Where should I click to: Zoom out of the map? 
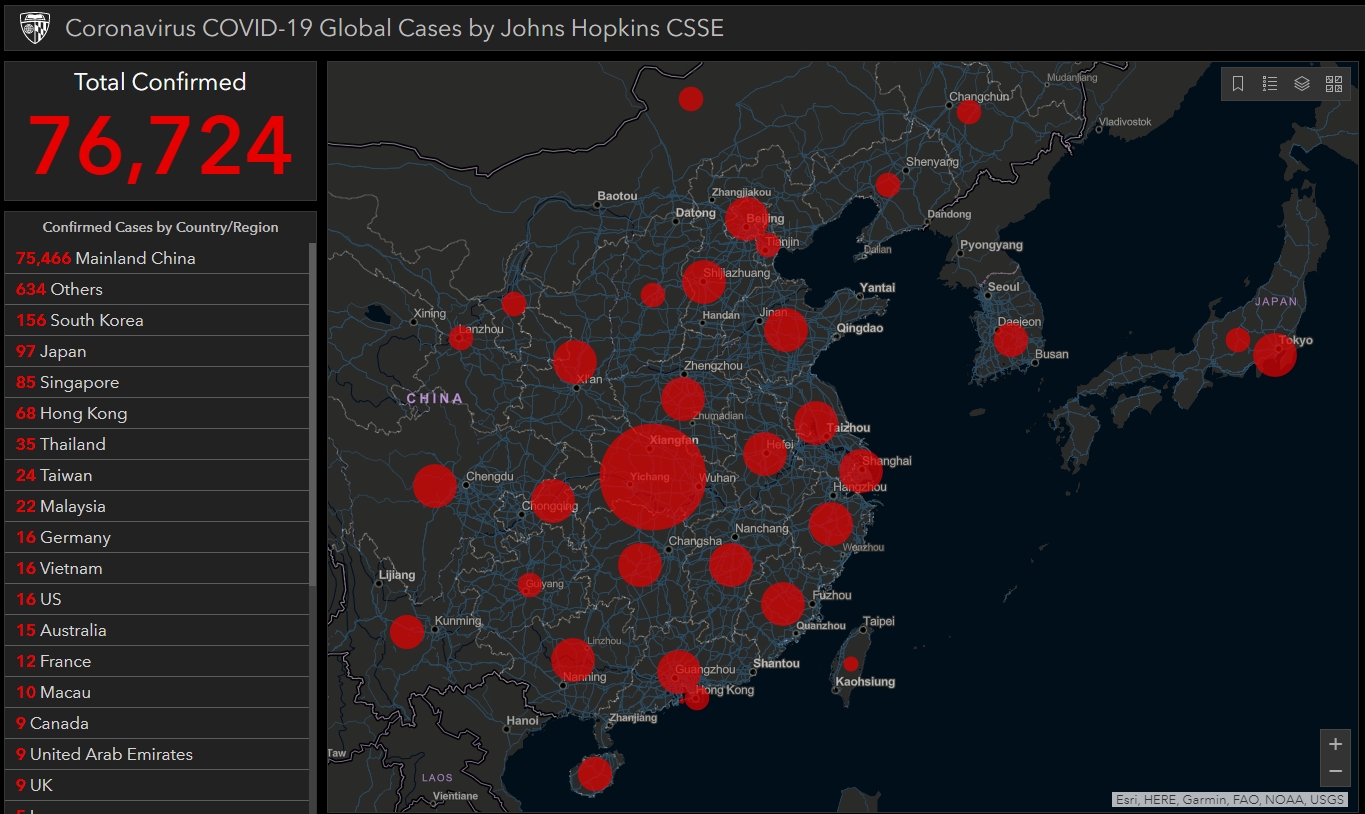[x=1335, y=772]
